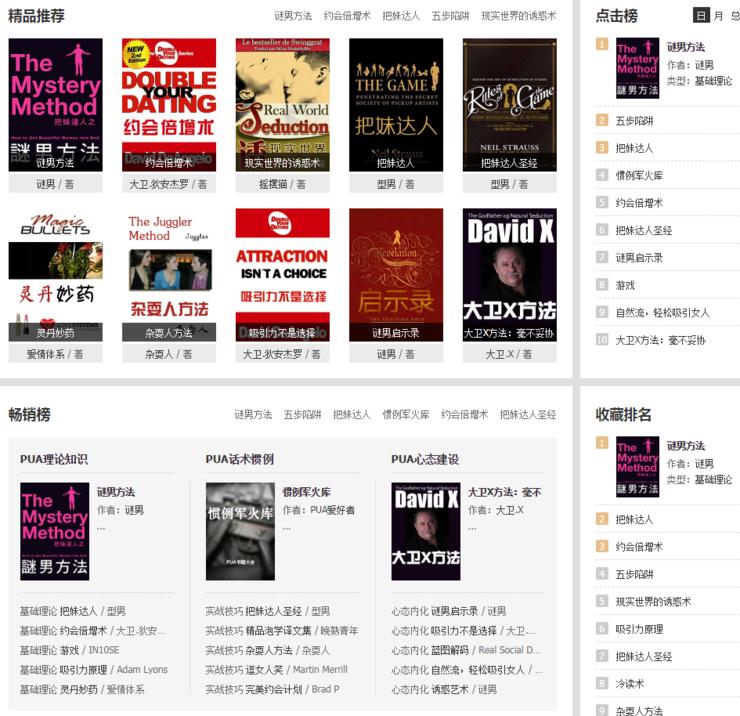This screenshot has height=716, width=740.
Task: Click The Juggler Method 杂耍人方法 cover
Action: (169, 275)
